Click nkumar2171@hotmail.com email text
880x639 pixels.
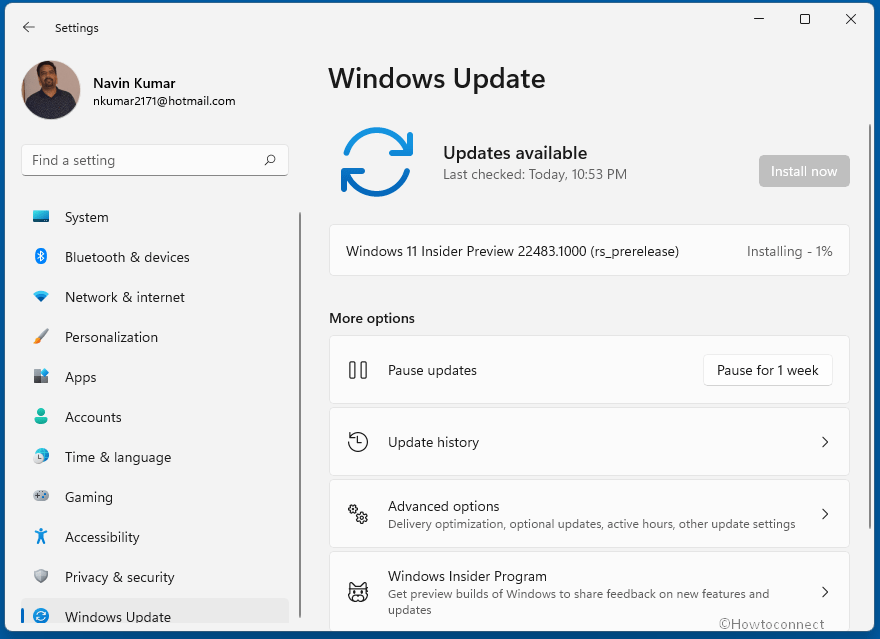tap(164, 101)
